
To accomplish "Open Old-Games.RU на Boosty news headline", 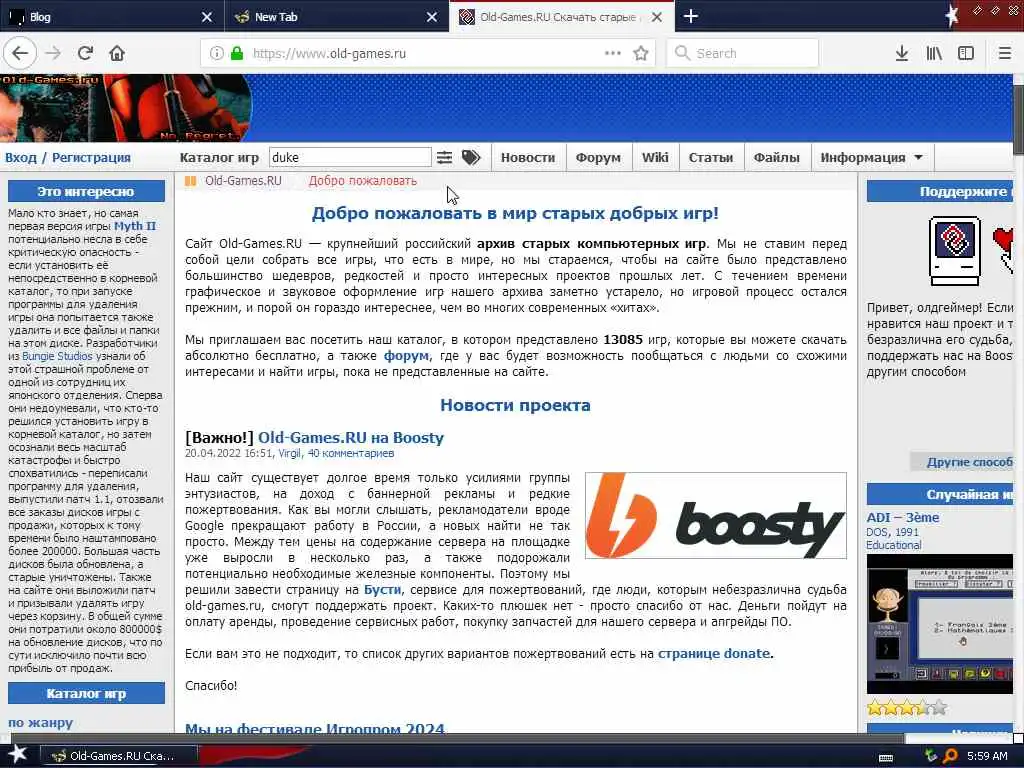I will 351,438.
